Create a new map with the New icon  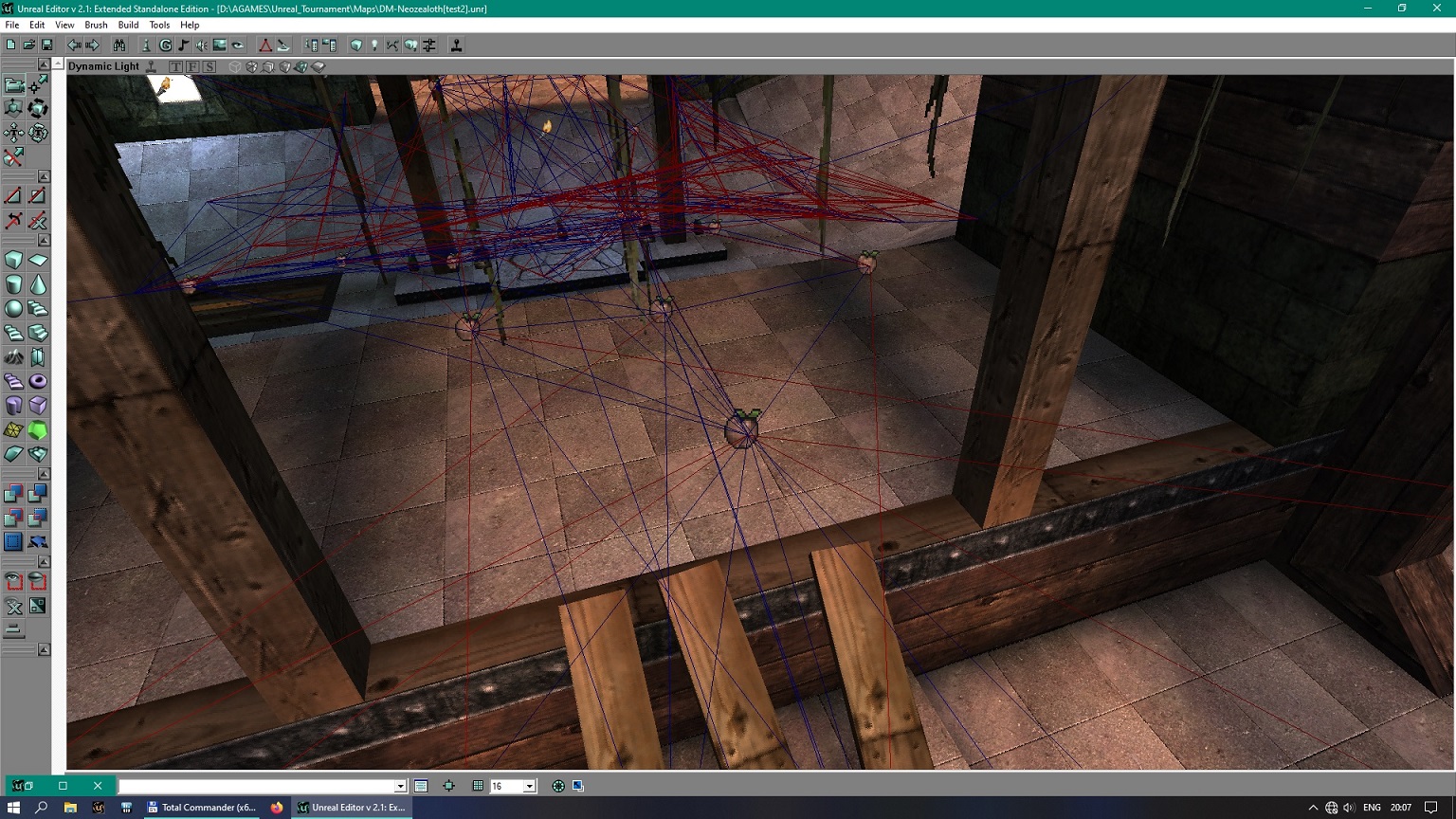(x=10, y=45)
